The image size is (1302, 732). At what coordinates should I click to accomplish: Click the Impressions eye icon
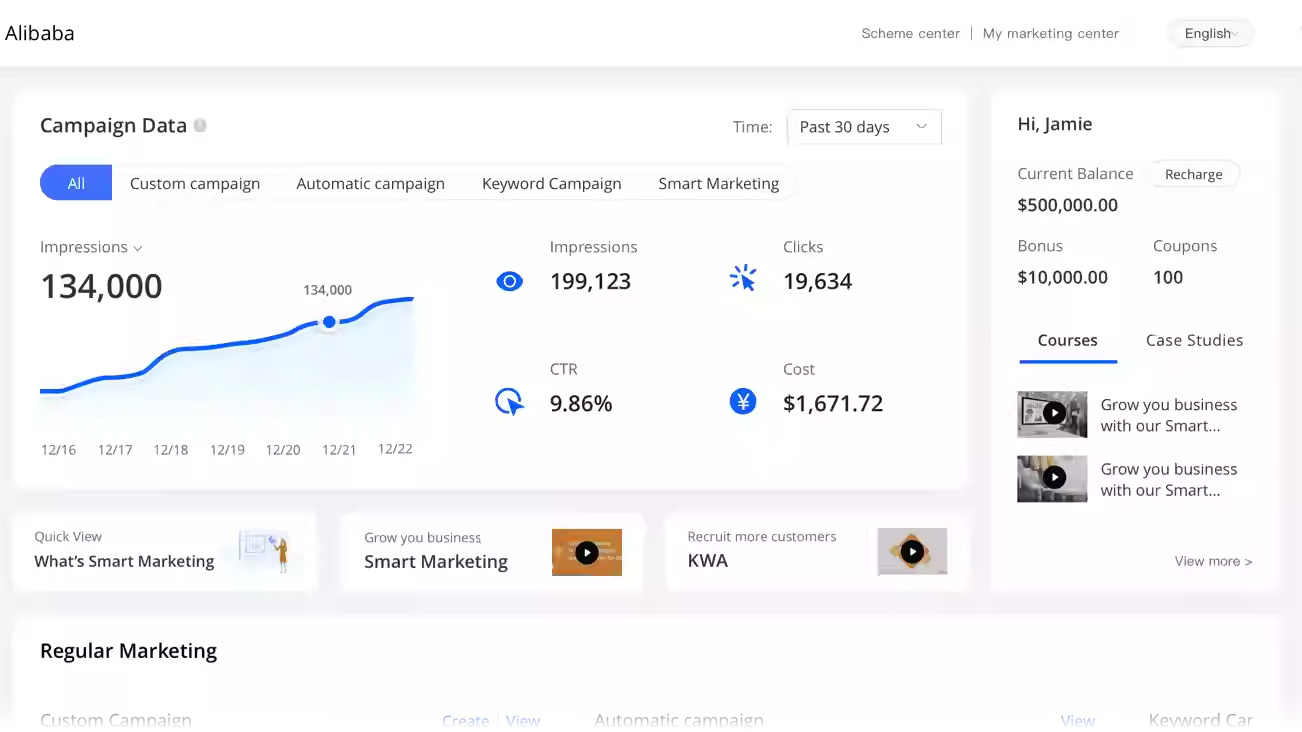(x=510, y=281)
